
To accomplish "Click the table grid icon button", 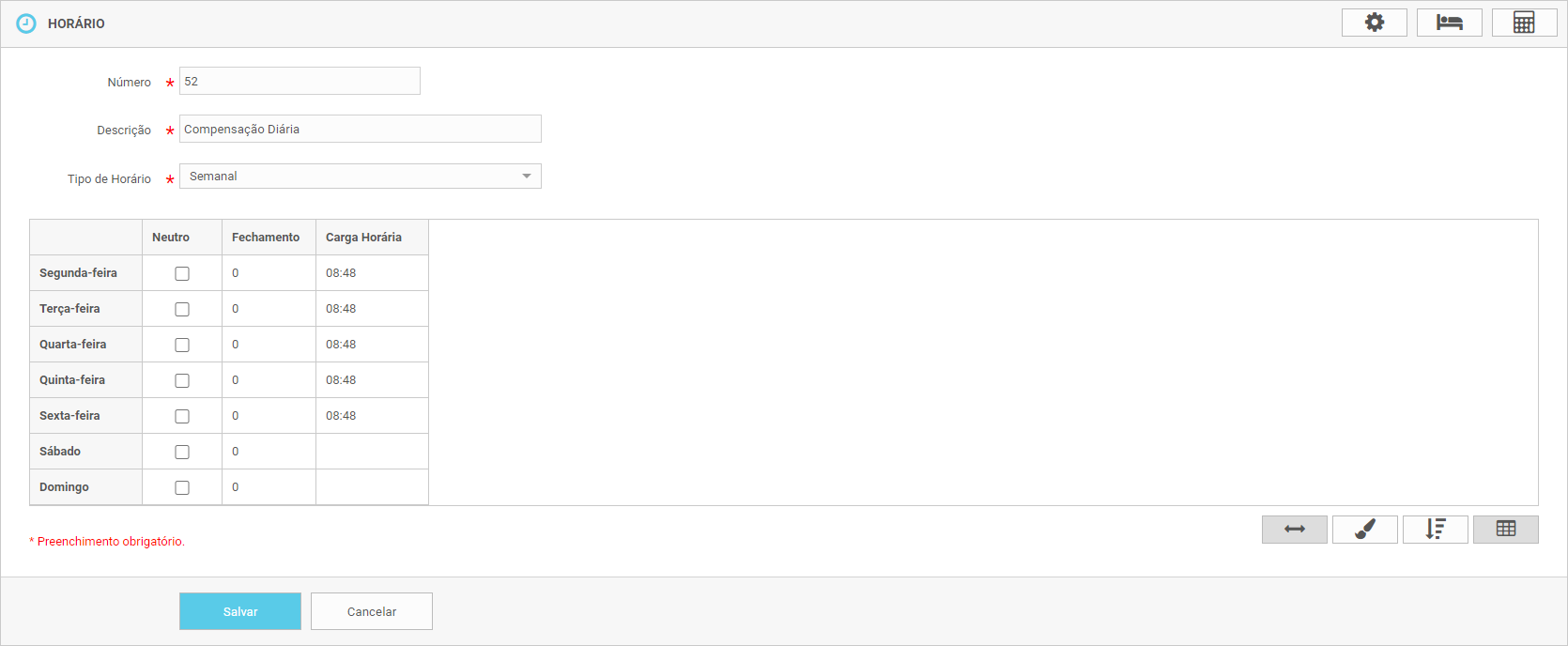I will 1505,530.
